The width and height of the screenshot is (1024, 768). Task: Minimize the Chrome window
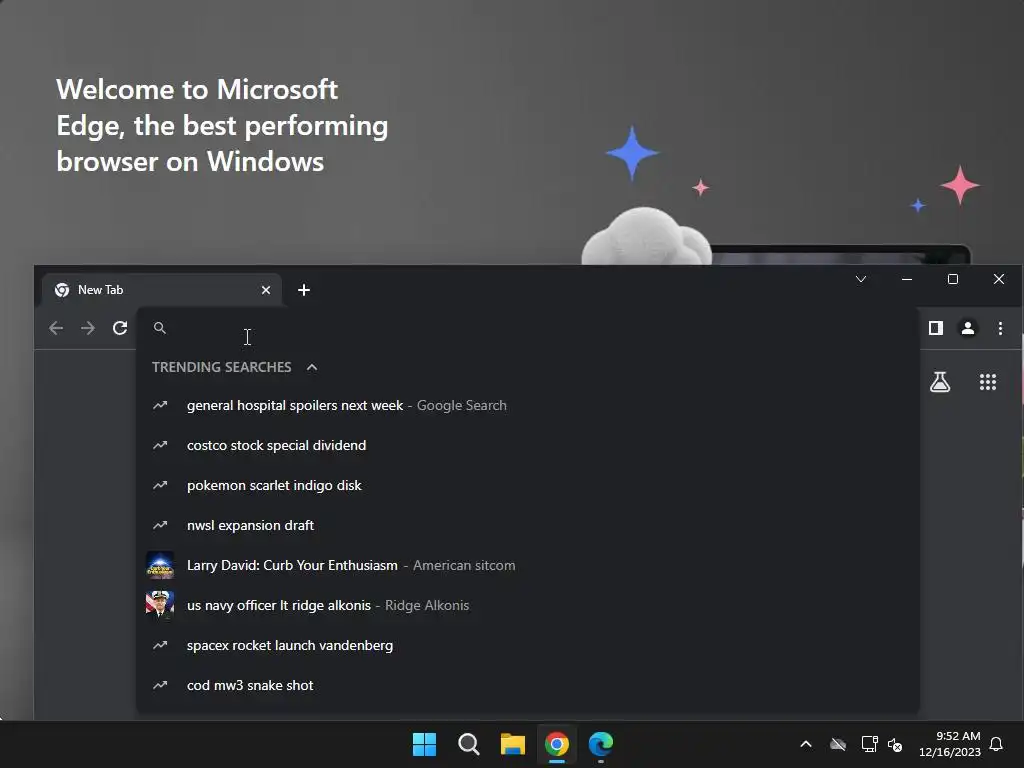tap(906, 280)
